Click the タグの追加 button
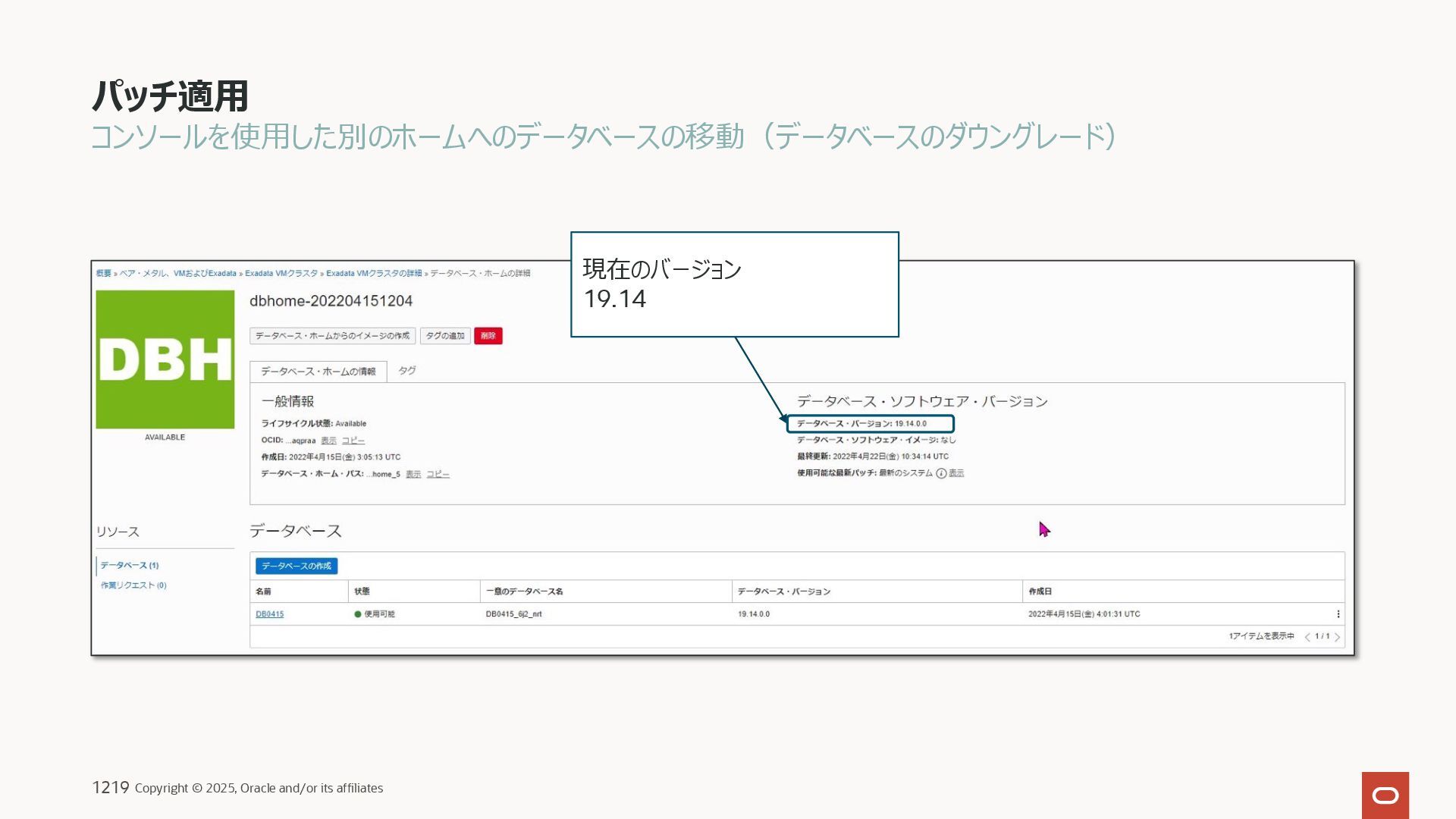The image size is (1456, 819). (445, 336)
